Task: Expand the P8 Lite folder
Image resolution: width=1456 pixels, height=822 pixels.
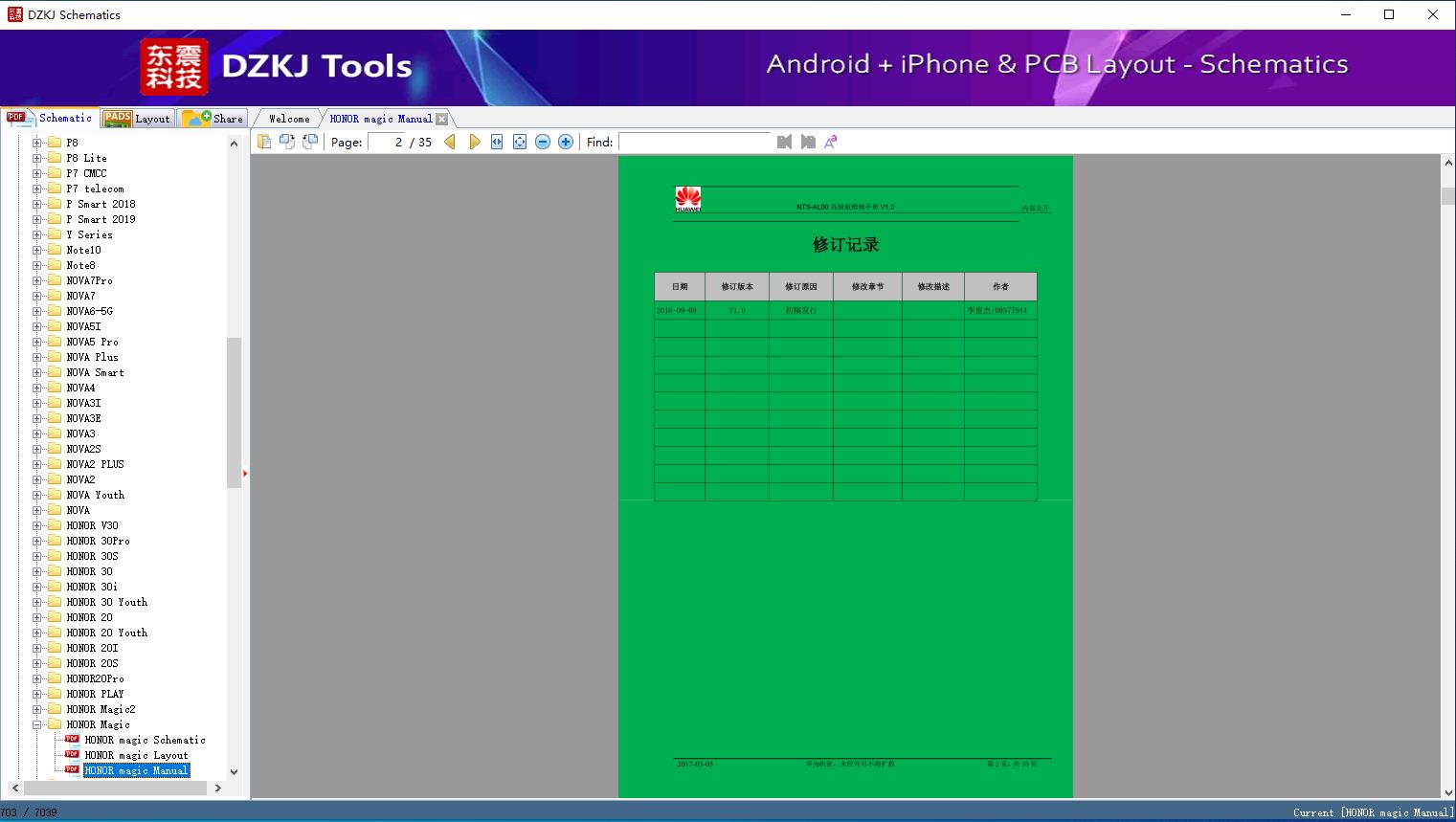Action: tap(37, 158)
